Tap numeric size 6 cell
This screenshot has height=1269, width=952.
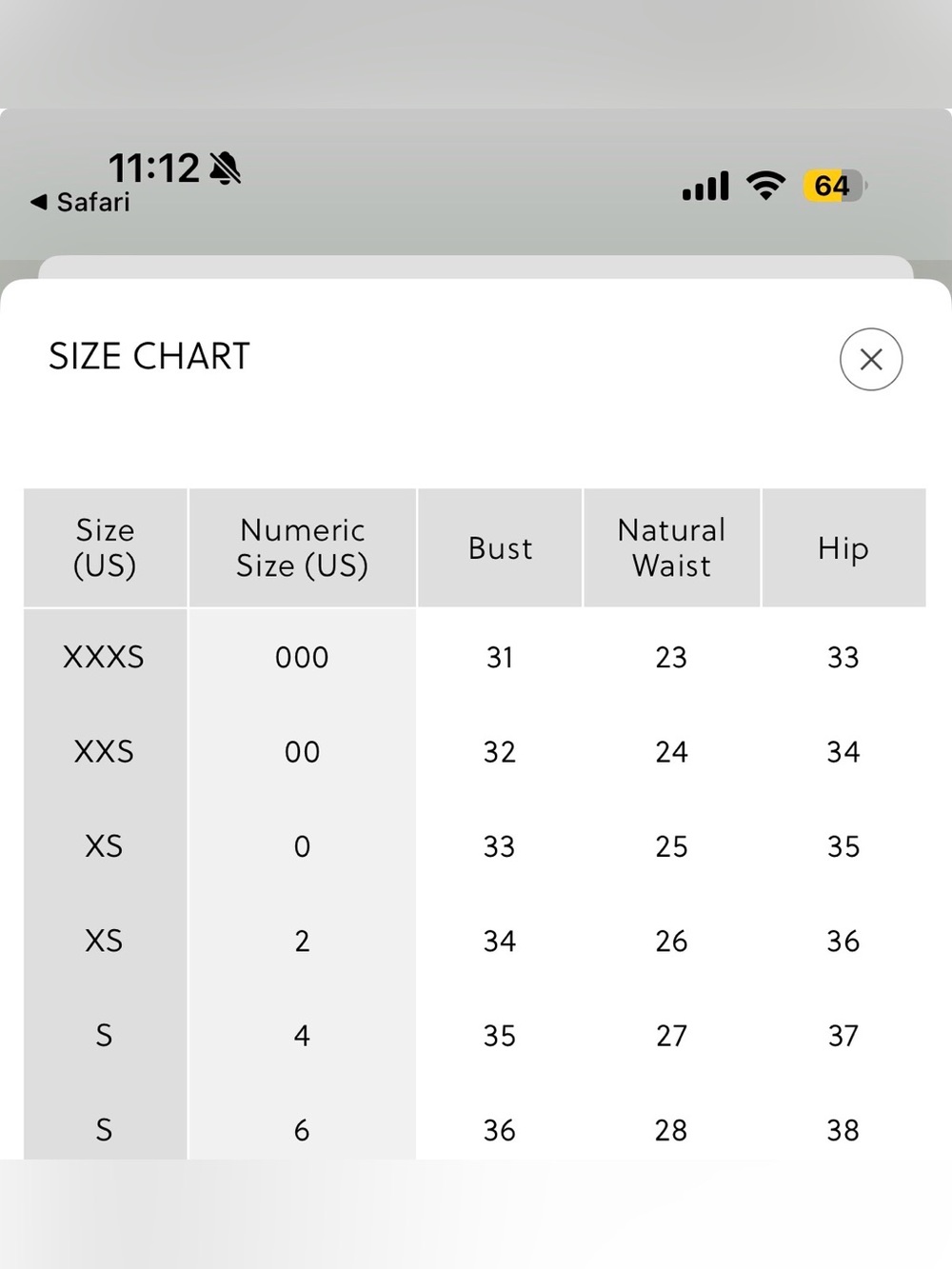[x=302, y=1130]
